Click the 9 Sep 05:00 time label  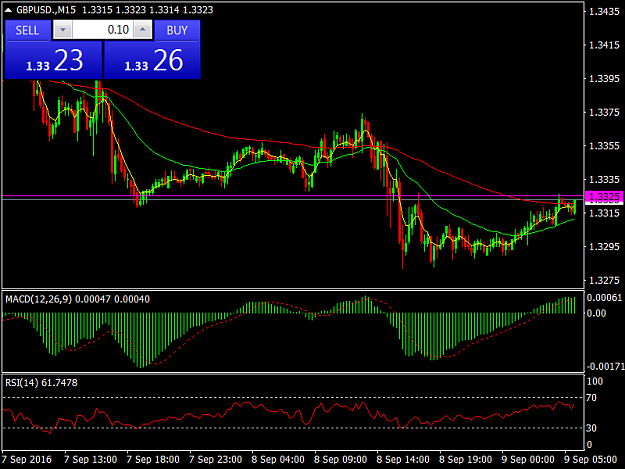pos(591,459)
